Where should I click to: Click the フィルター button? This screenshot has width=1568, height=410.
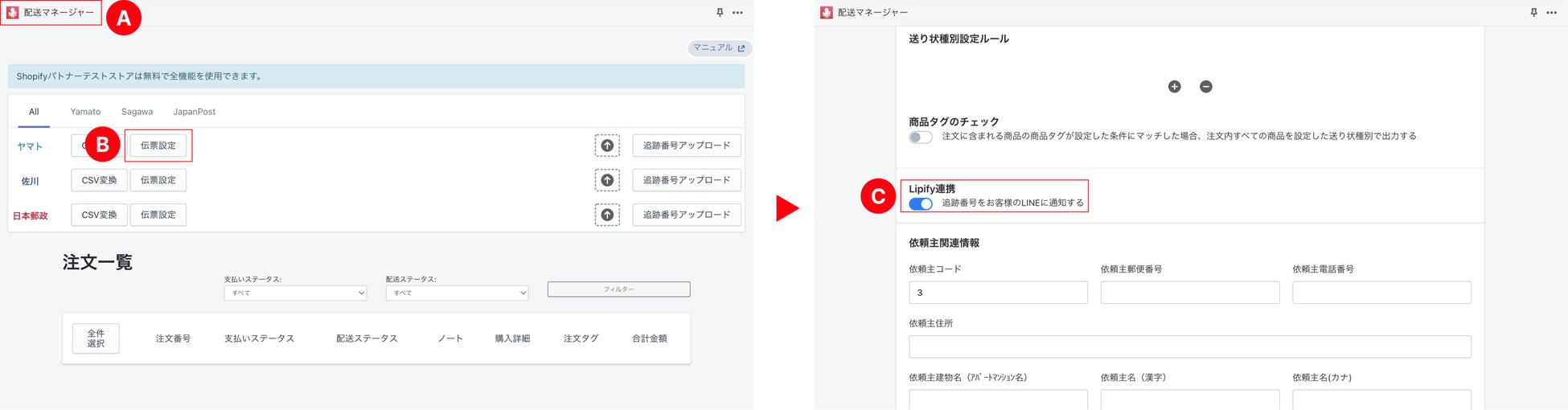[618, 289]
